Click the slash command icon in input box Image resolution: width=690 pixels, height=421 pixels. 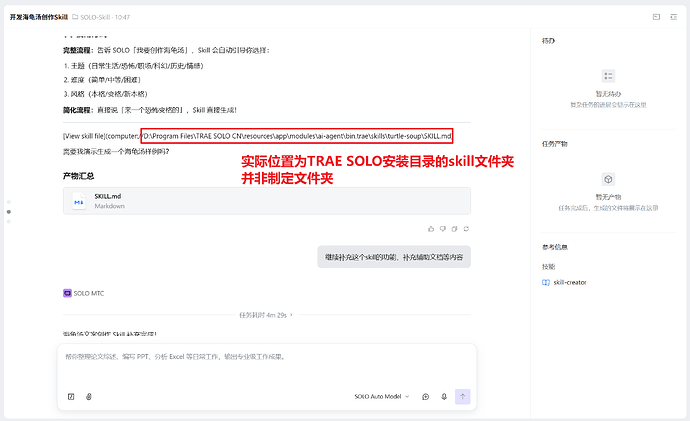(71, 396)
